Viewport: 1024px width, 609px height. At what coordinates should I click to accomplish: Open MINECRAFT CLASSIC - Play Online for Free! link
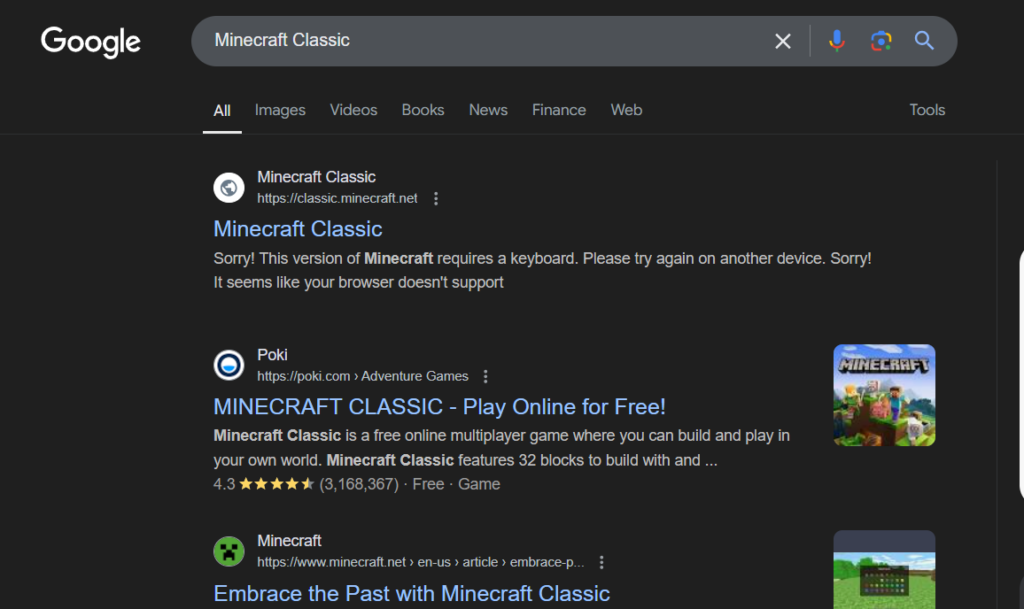440,407
